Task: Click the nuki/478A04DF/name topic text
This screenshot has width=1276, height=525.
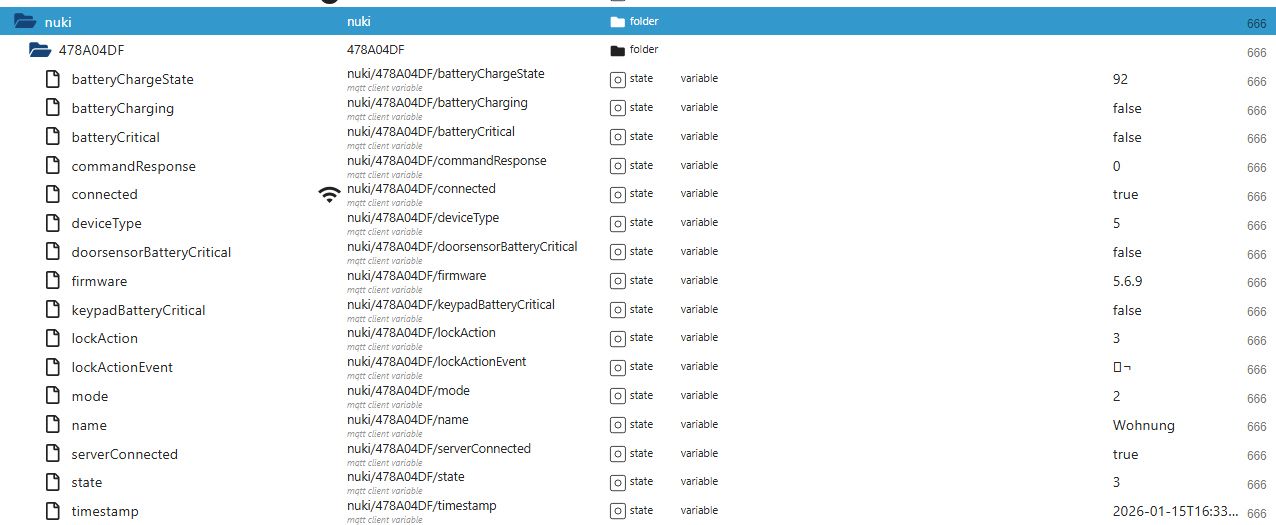Action: (x=407, y=419)
